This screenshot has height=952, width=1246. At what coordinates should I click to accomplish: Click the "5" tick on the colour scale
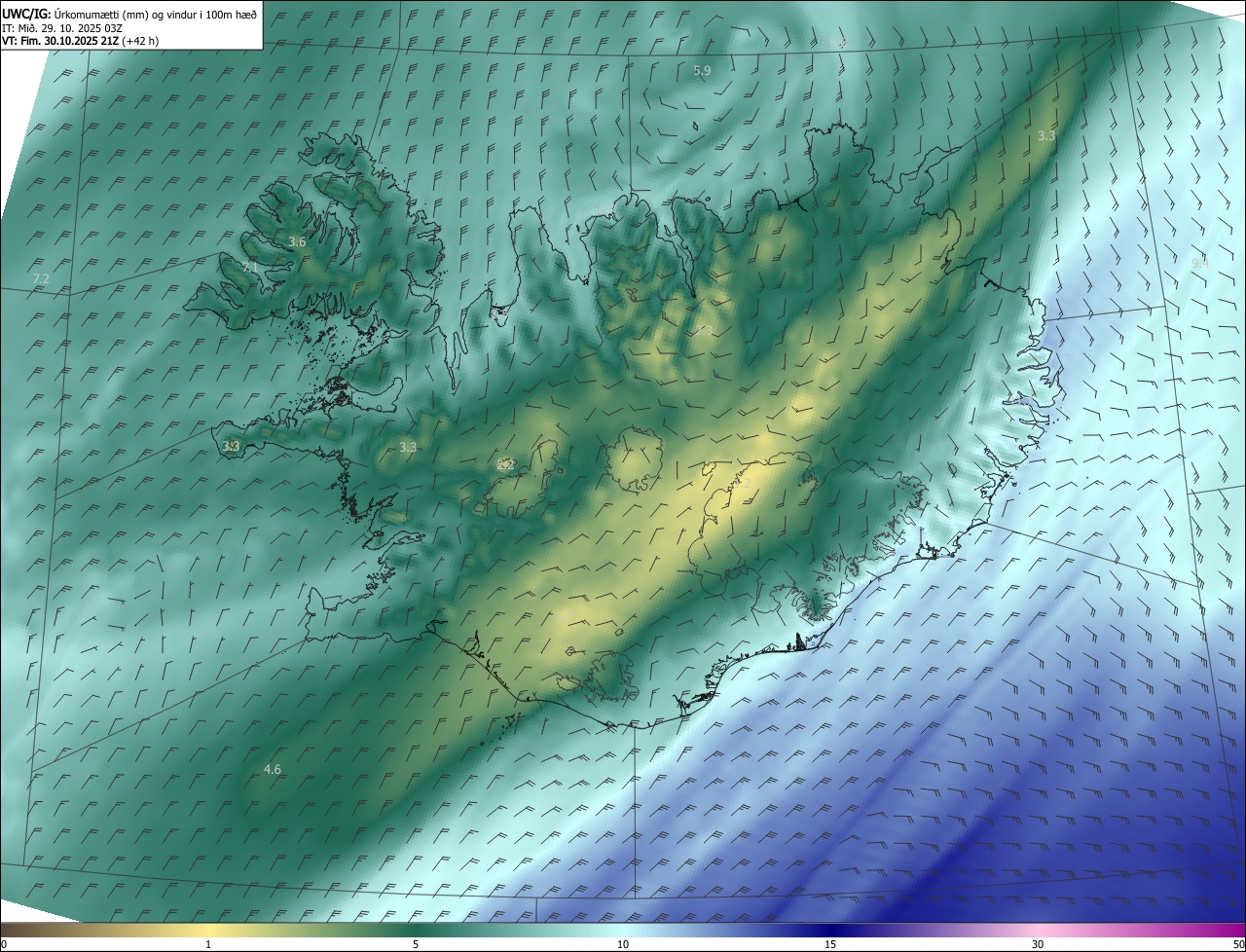(x=416, y=945)
